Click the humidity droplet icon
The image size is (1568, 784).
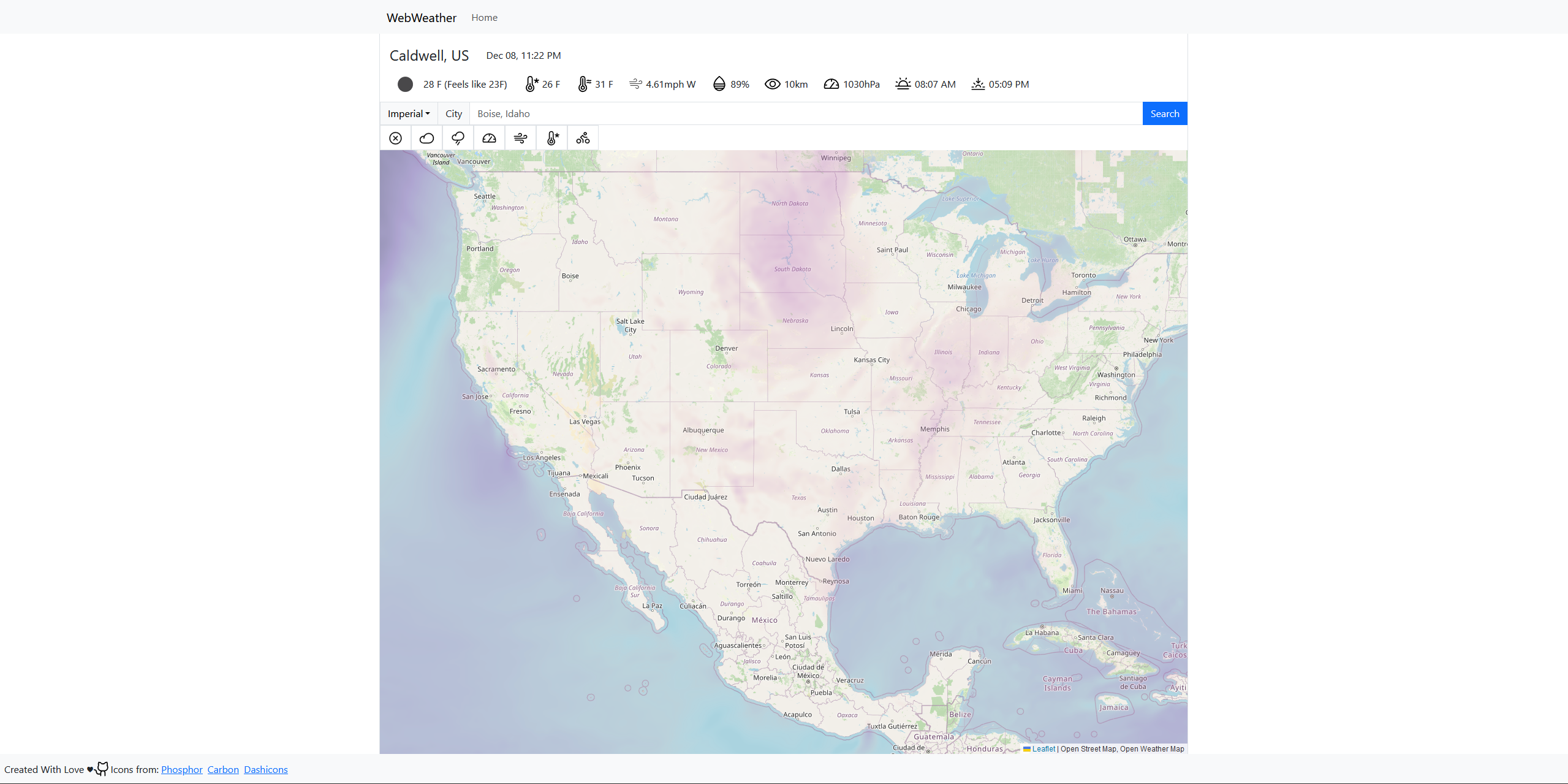tap(719, 84)
